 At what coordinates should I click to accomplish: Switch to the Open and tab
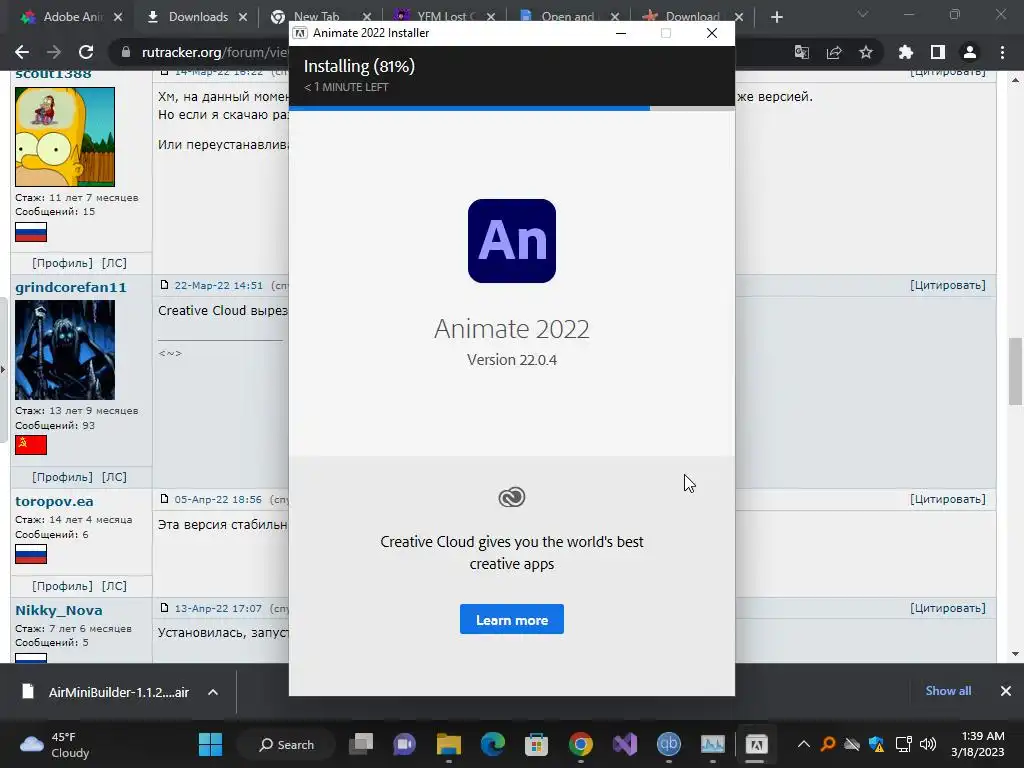click(567, 17)
